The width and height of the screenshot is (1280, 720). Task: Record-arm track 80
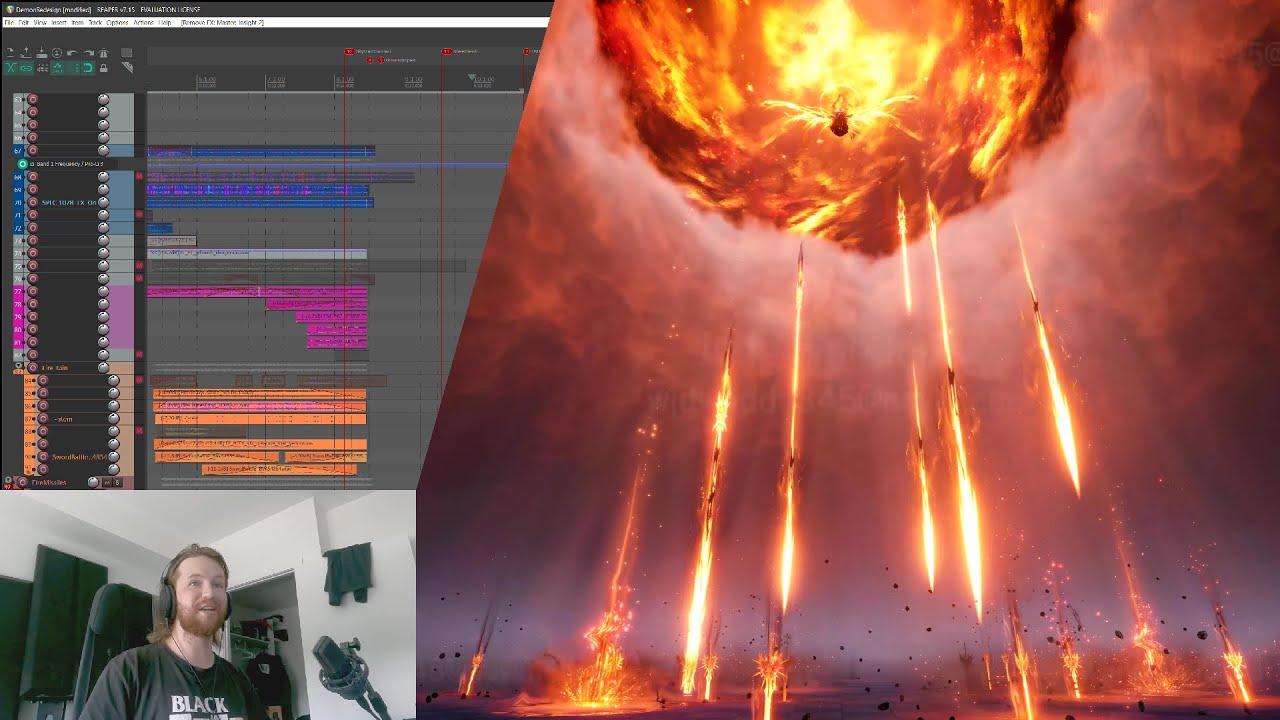tap(32, 329)
